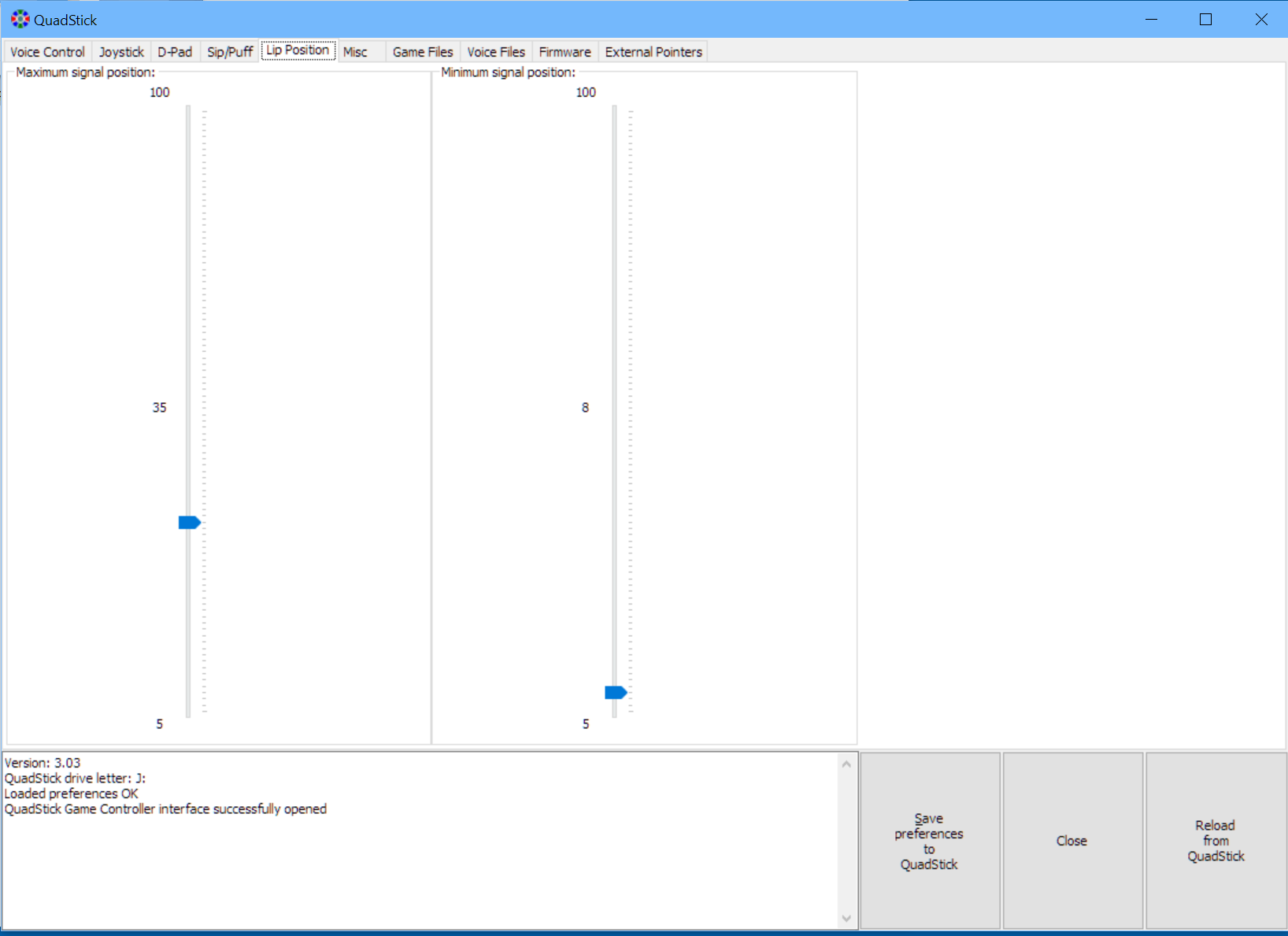Image resolution: width=1288 pixels, height=936 pixels.
Task: Click Reload from QuadStick button
Action: click(x=1216, y=841)
